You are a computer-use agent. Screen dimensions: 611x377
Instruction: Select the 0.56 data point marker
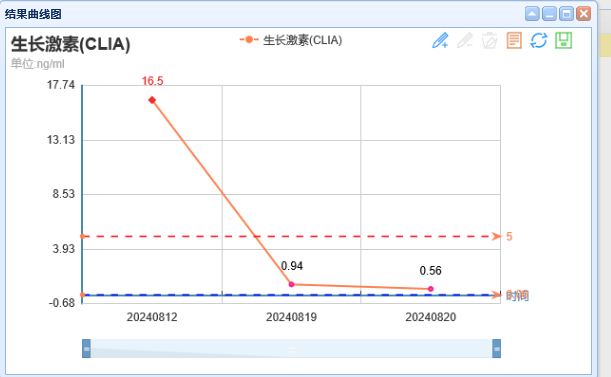coord(431,289)
